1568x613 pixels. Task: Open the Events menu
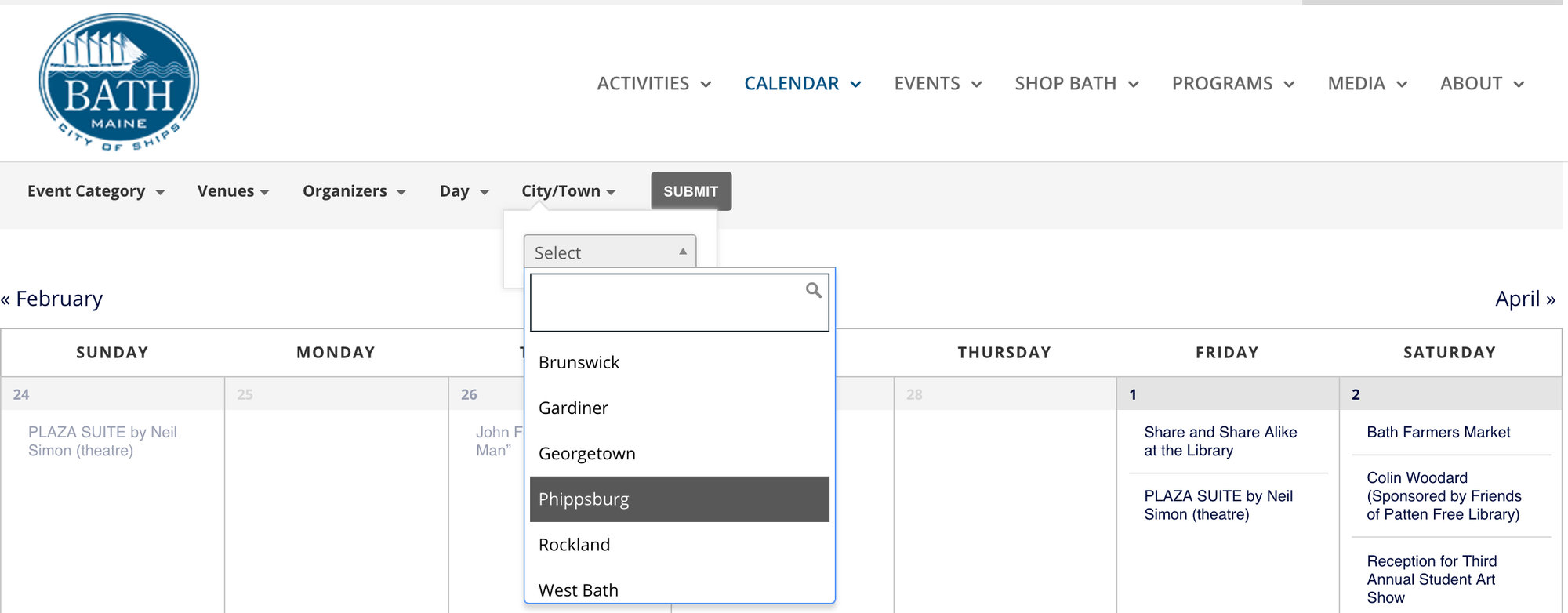(x=938, y=83)
